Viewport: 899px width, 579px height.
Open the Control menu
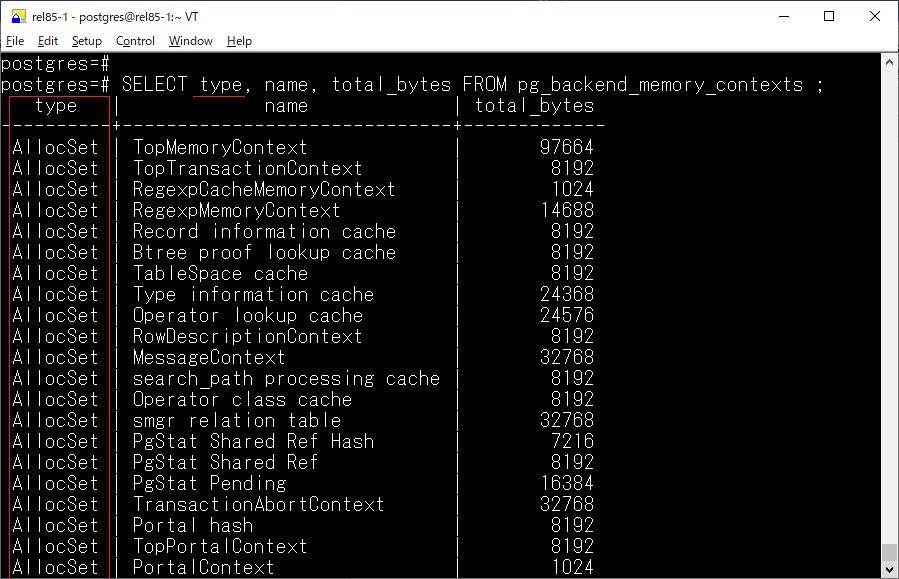click(x=135, y=41)
